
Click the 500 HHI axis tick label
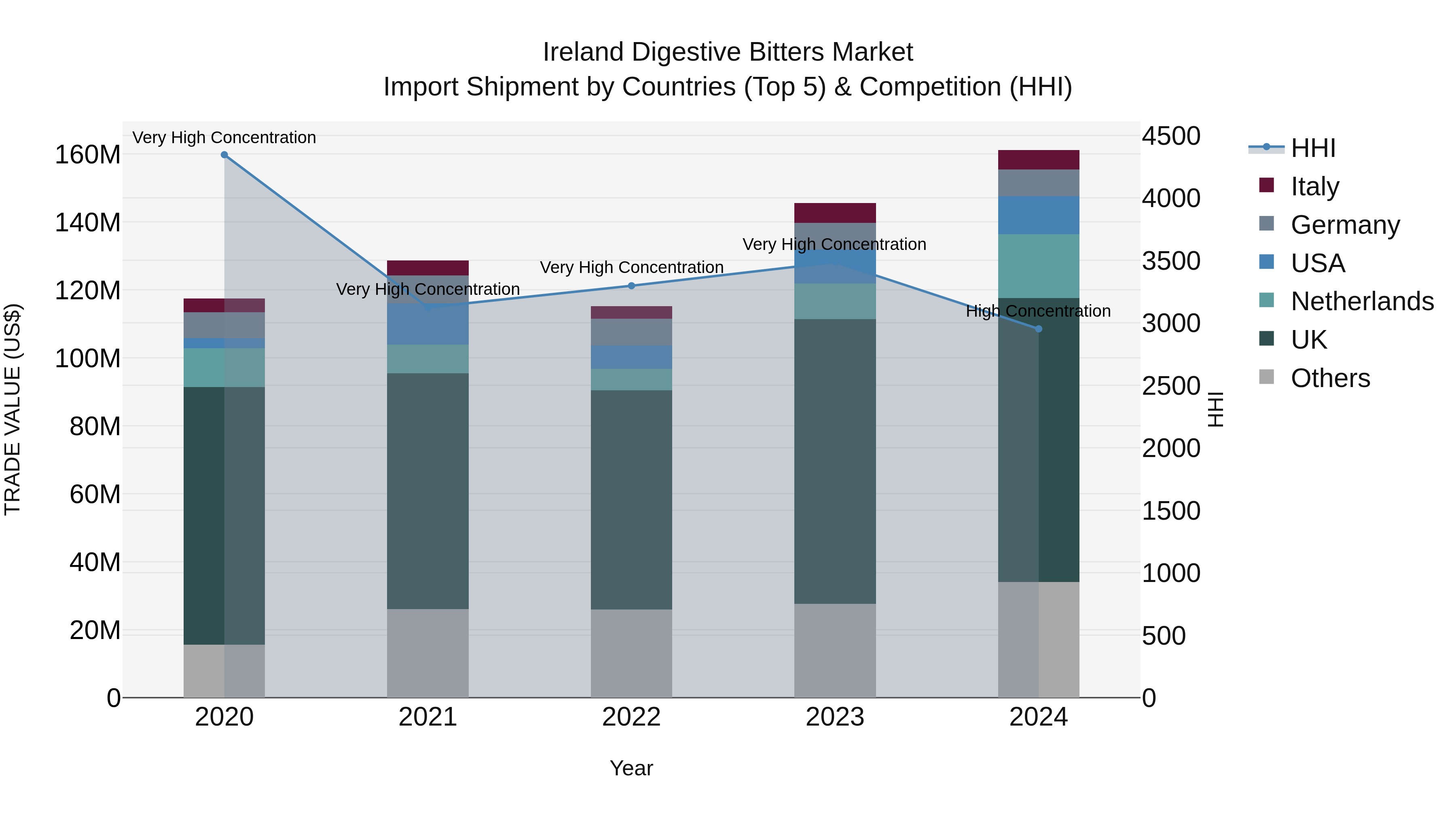click(x=1164, y=636)
